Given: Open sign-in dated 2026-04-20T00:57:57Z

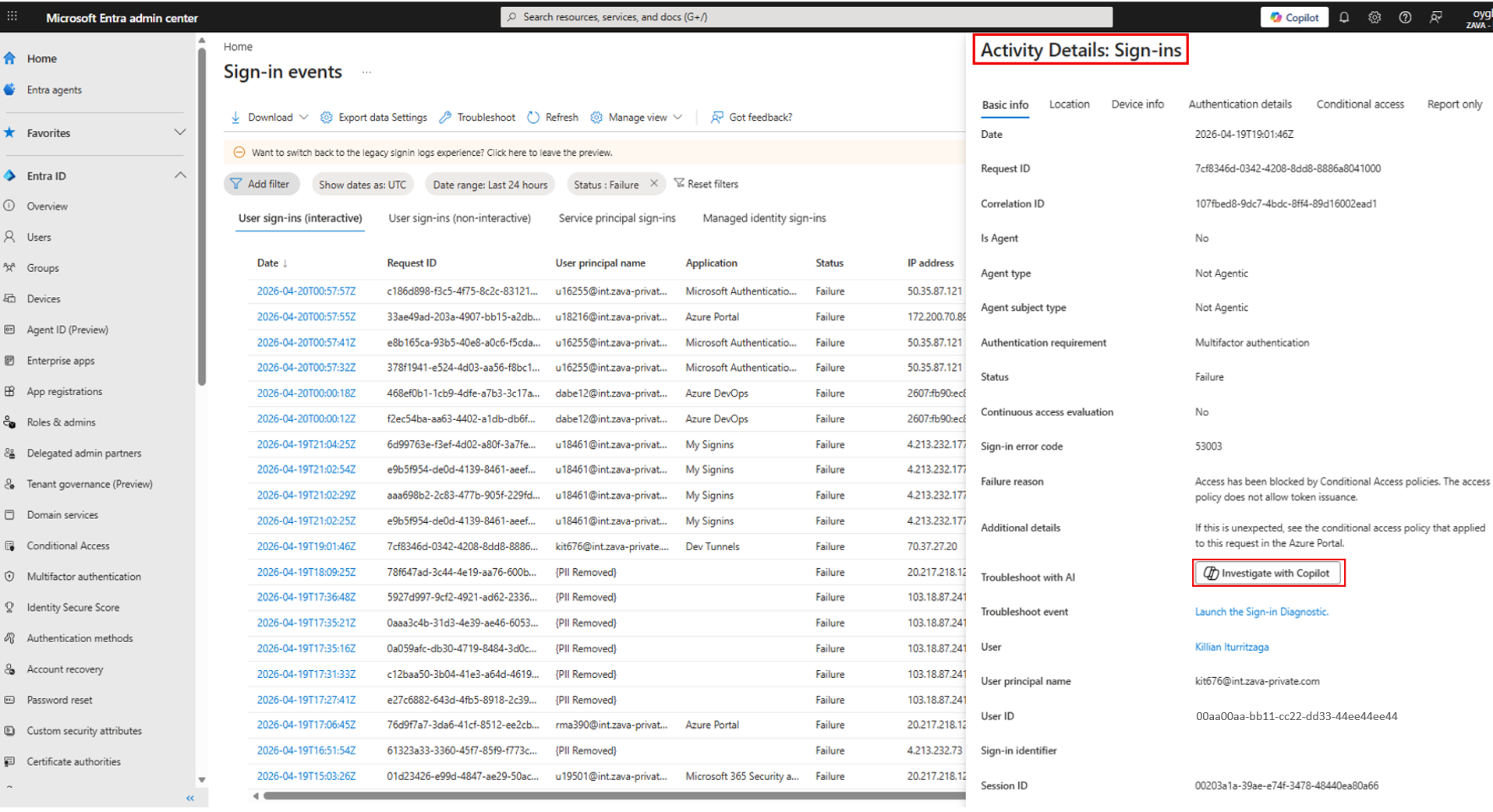Looking at the screenshot, I should click(x=306, y=291).
